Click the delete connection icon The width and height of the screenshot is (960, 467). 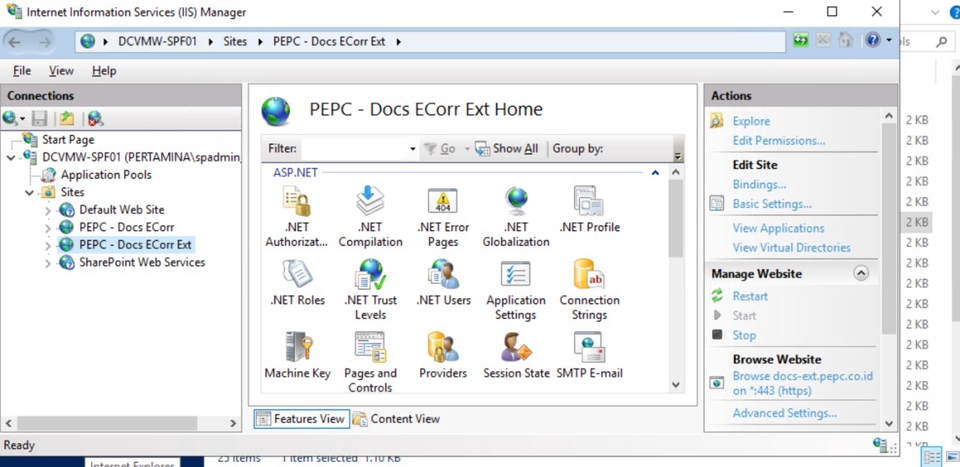[x=95, y=118]
